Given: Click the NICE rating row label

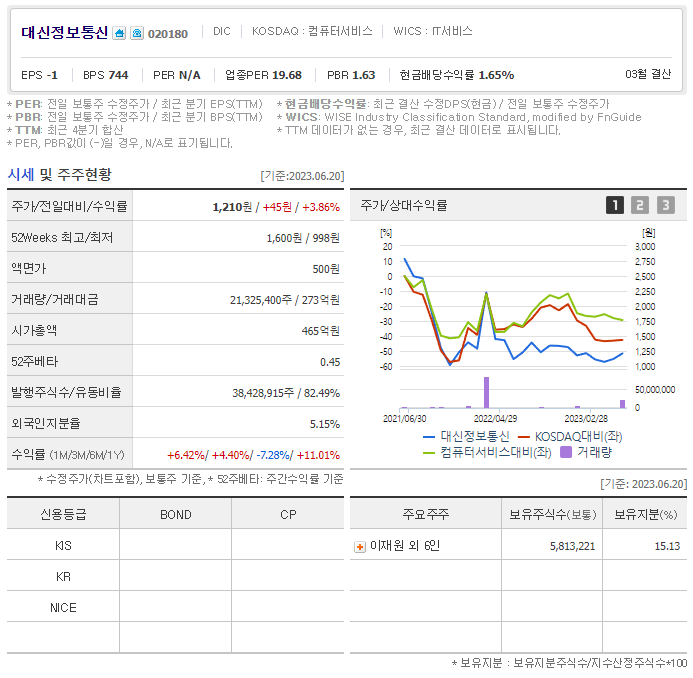Looking at the screenshot, I should pyautogui.click(x=63, y=608).
